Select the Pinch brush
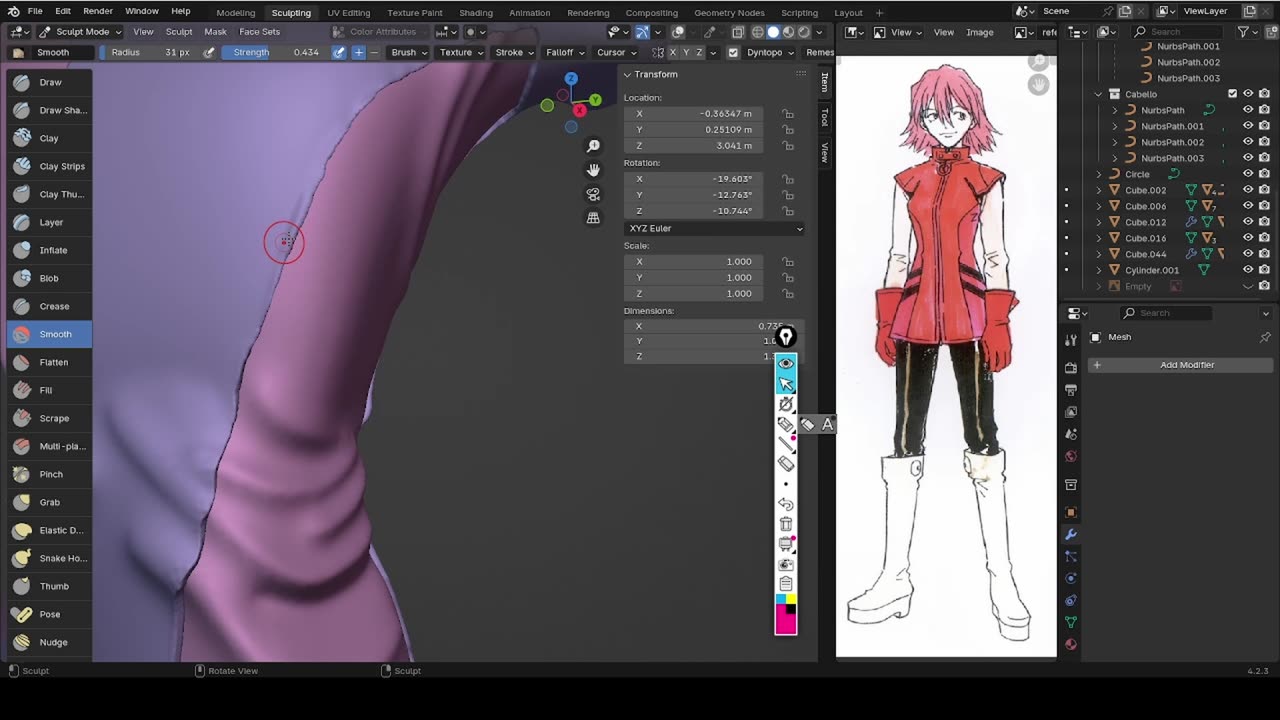The height and width of the screenshot is (720, 1280). point(49,474)
